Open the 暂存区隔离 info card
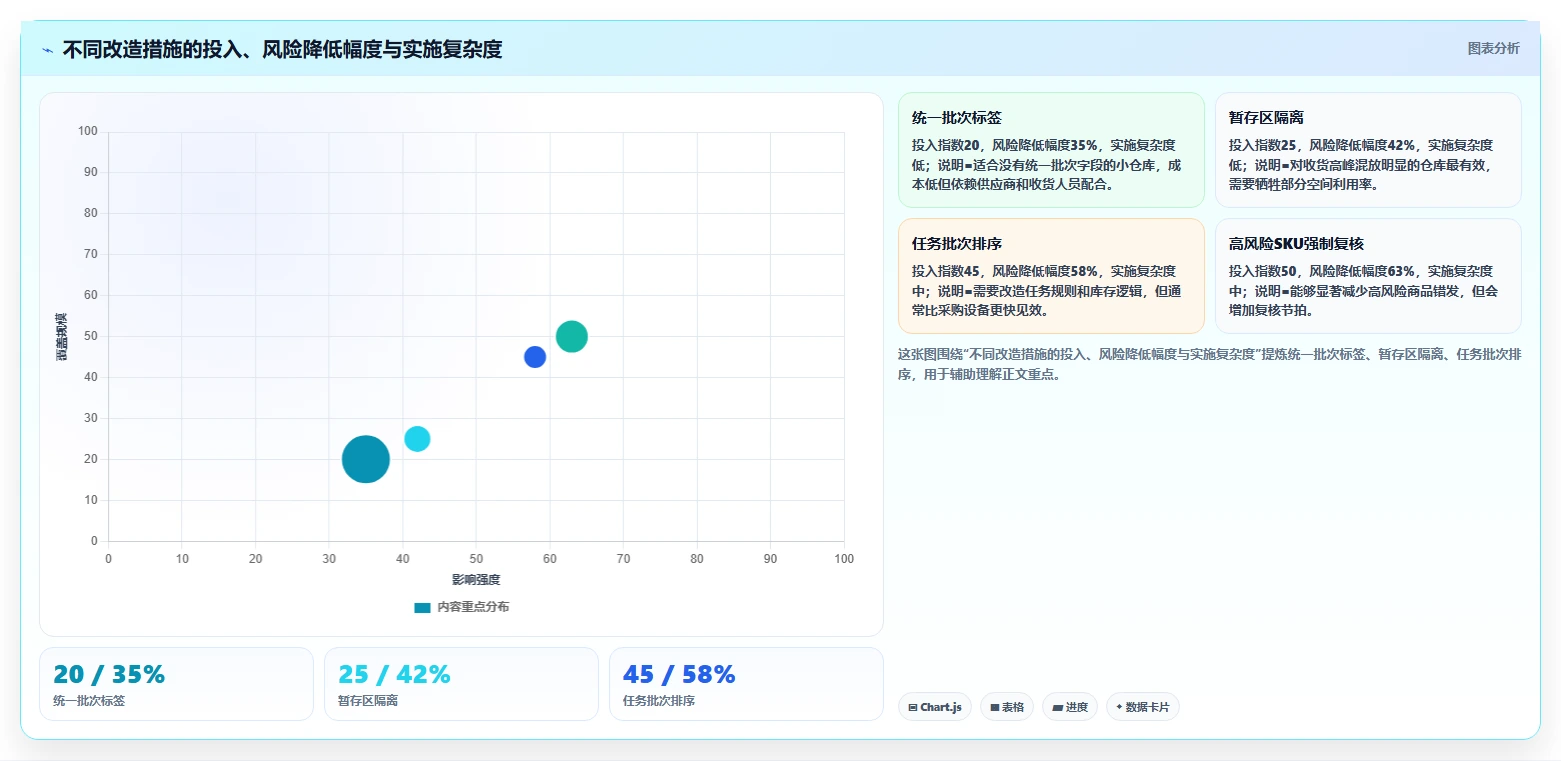This screenshot has width=1561, height=761. pyautogui.click(x=1368, y=150)
